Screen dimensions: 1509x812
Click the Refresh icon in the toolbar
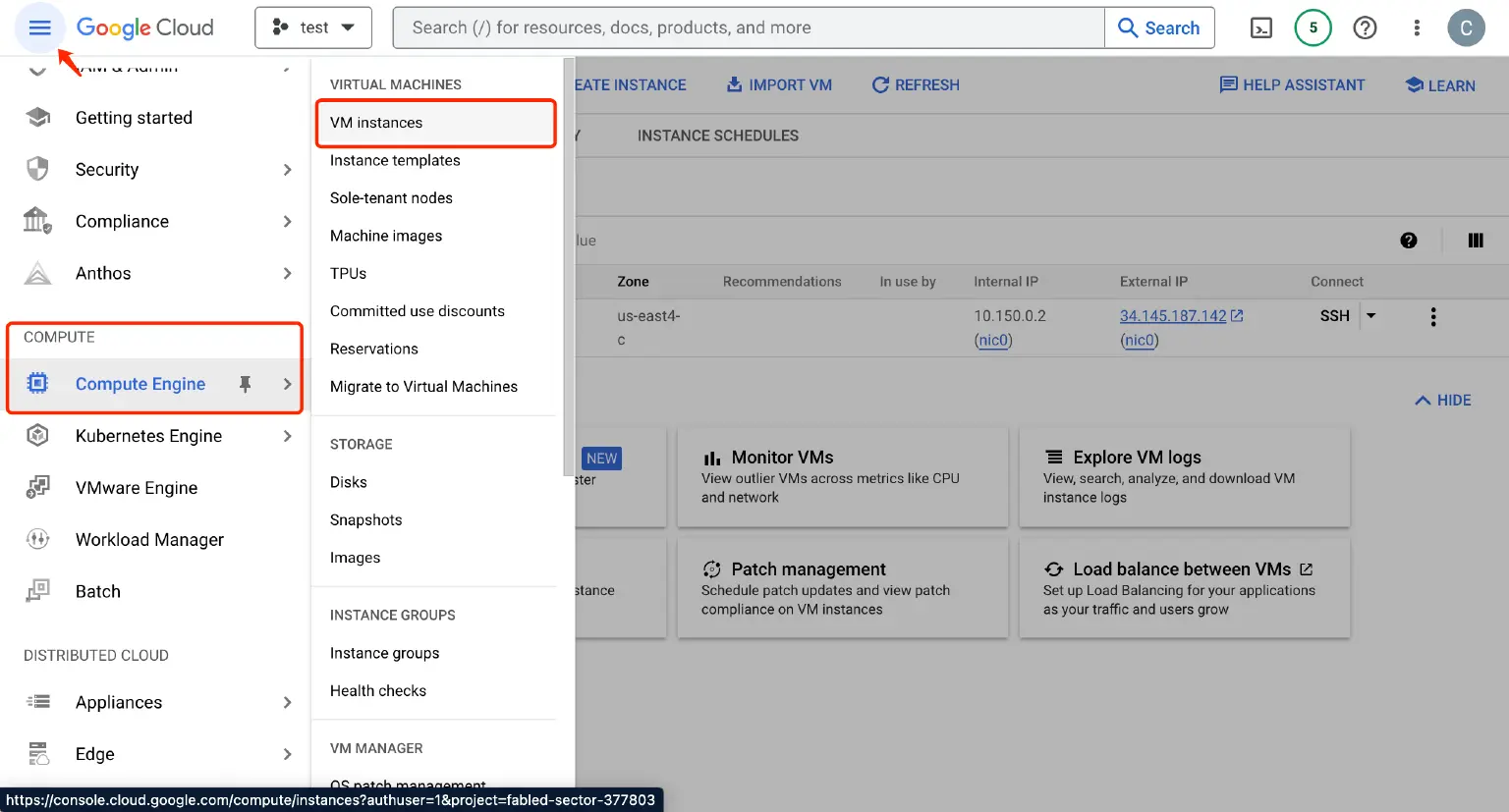coord(879,84)
